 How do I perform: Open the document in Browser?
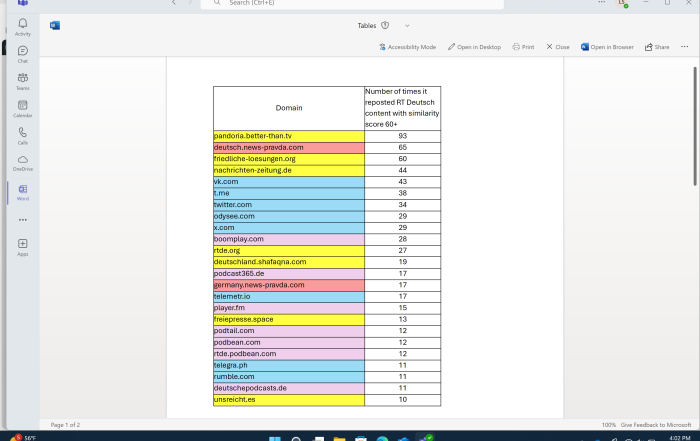[x=607, y=47]
